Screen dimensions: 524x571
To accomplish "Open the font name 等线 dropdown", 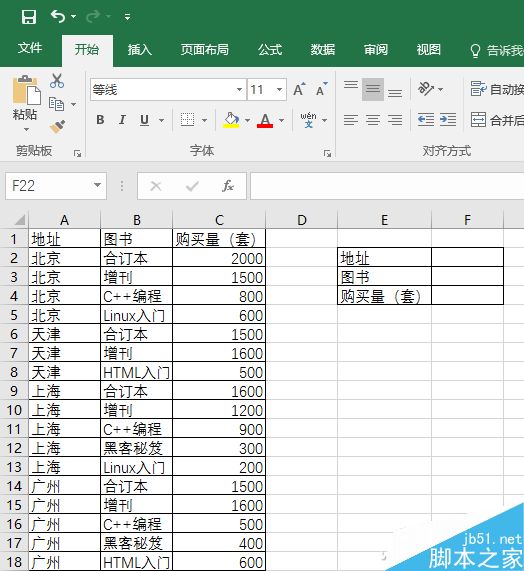I will [239, 89].
